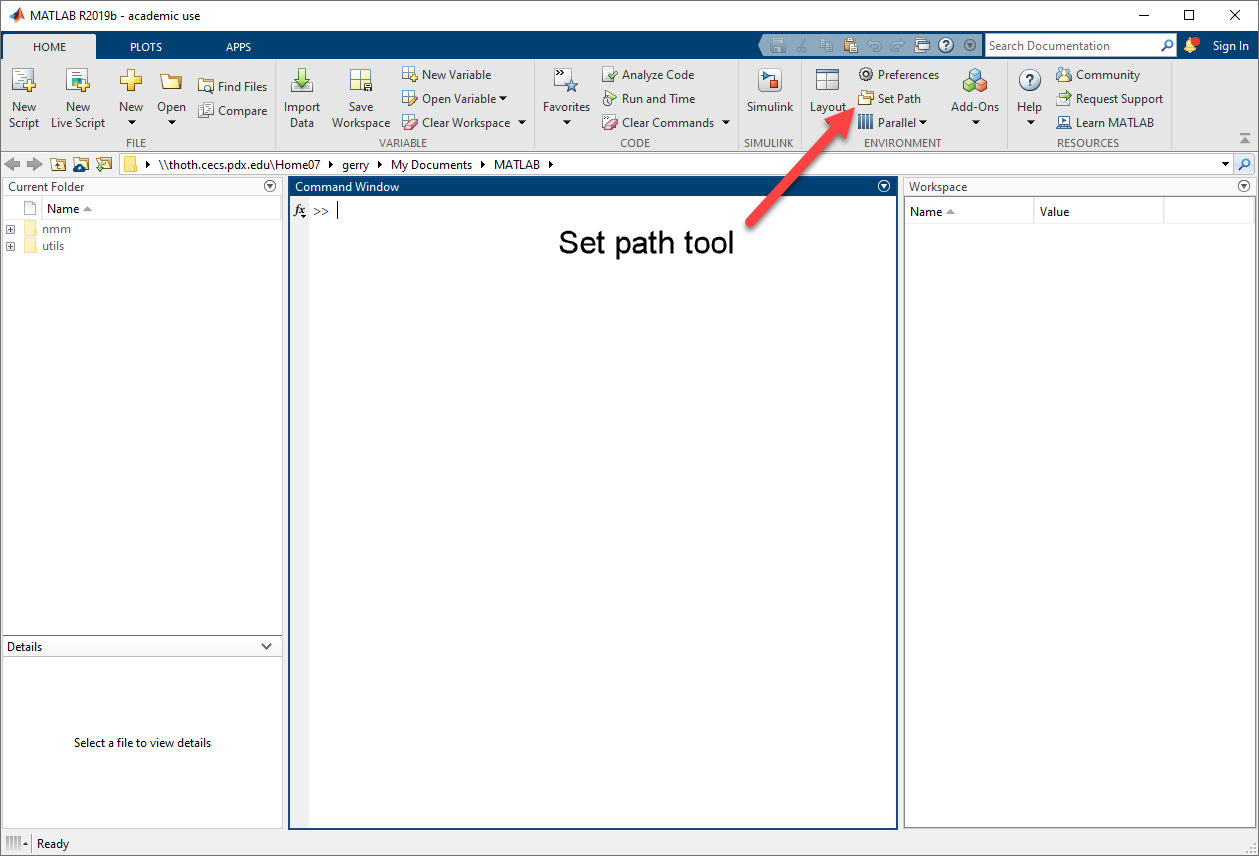Expand the utils folder tree node

(11, 246)
